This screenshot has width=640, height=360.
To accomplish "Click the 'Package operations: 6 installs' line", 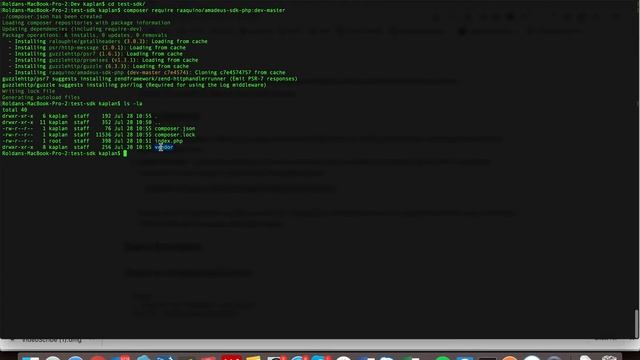I will coord(84,35).
